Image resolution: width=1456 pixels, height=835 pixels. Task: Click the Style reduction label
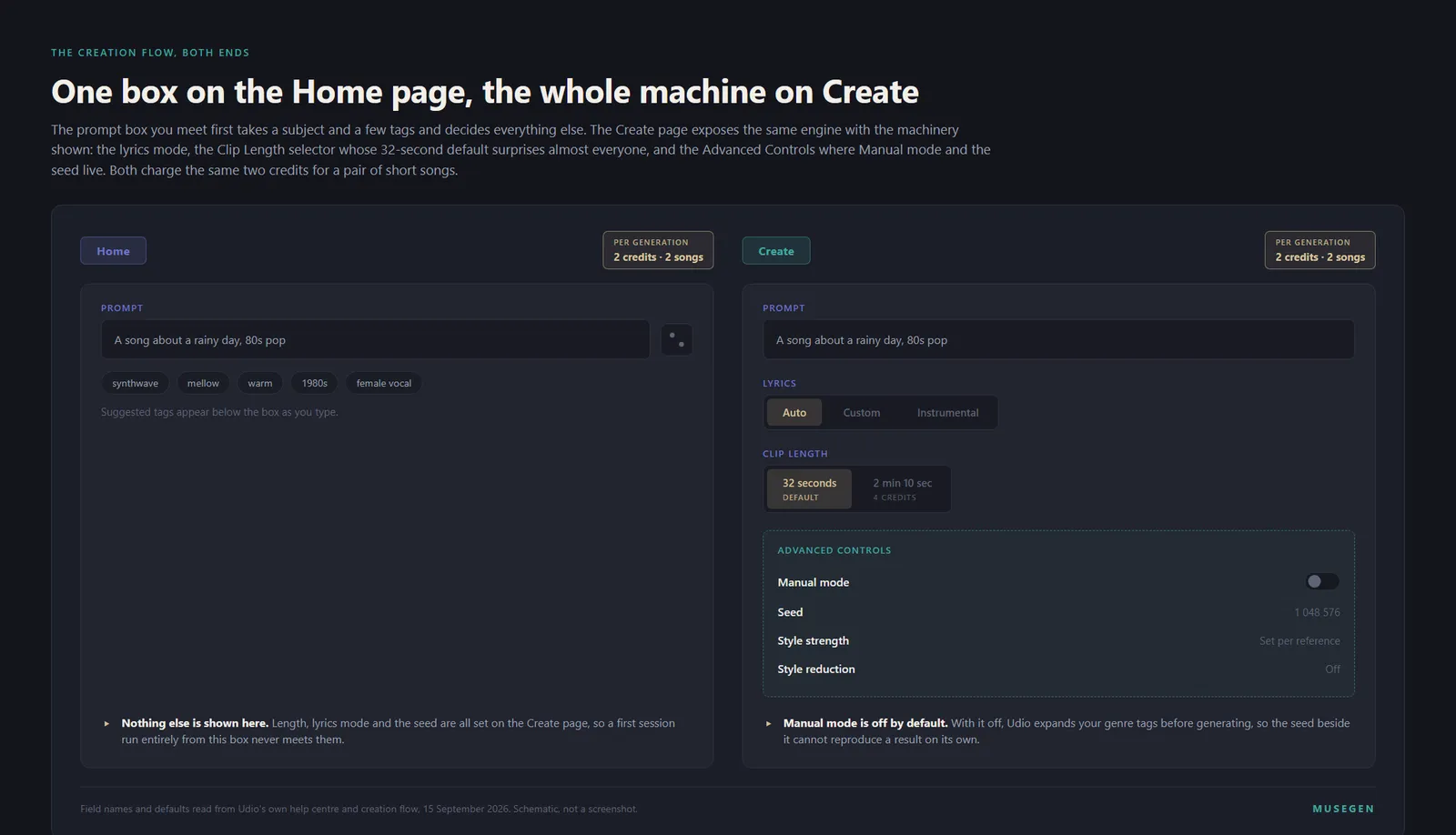coord(816,669)
